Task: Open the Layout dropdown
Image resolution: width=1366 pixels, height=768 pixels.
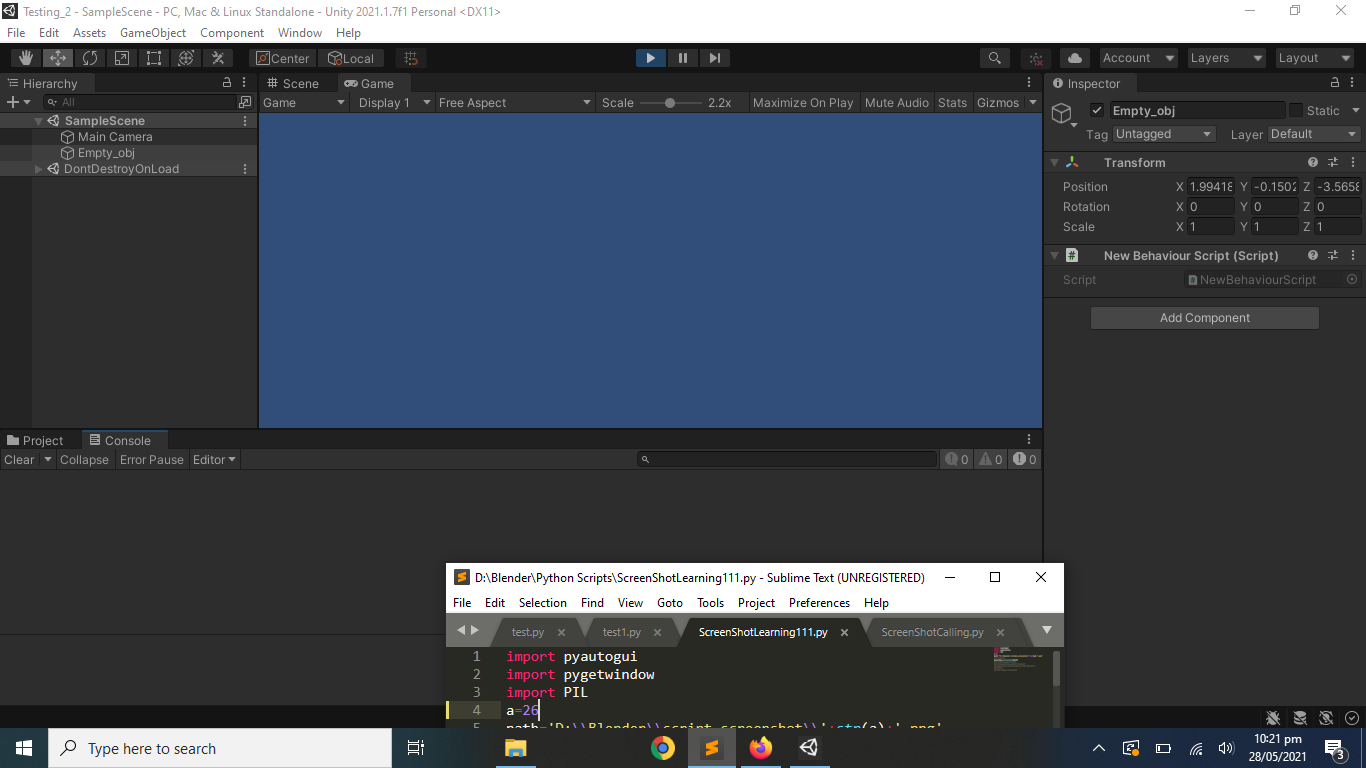Action: pos(1314,58)
